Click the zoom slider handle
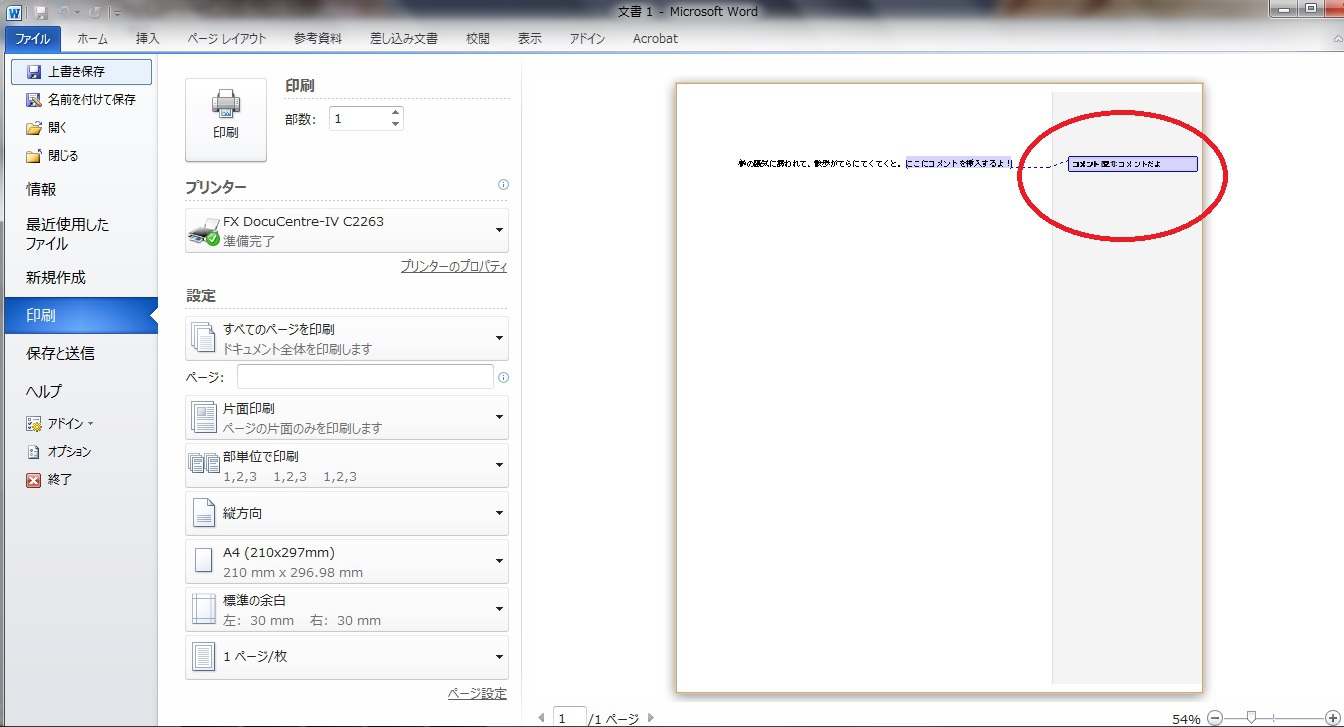This screenshot has height=727, width=1344. click(x=1251, y=718)
